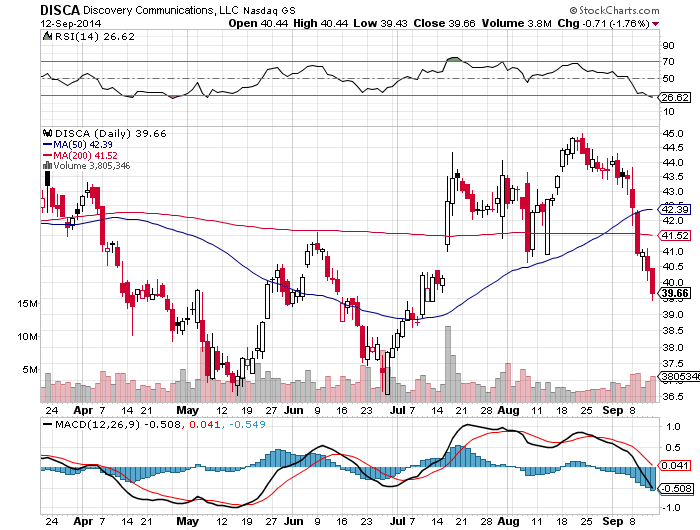Viewport: 700px width, 530px height.
Task: Click the 36.5 price axis label
Action: click(673, 396)
